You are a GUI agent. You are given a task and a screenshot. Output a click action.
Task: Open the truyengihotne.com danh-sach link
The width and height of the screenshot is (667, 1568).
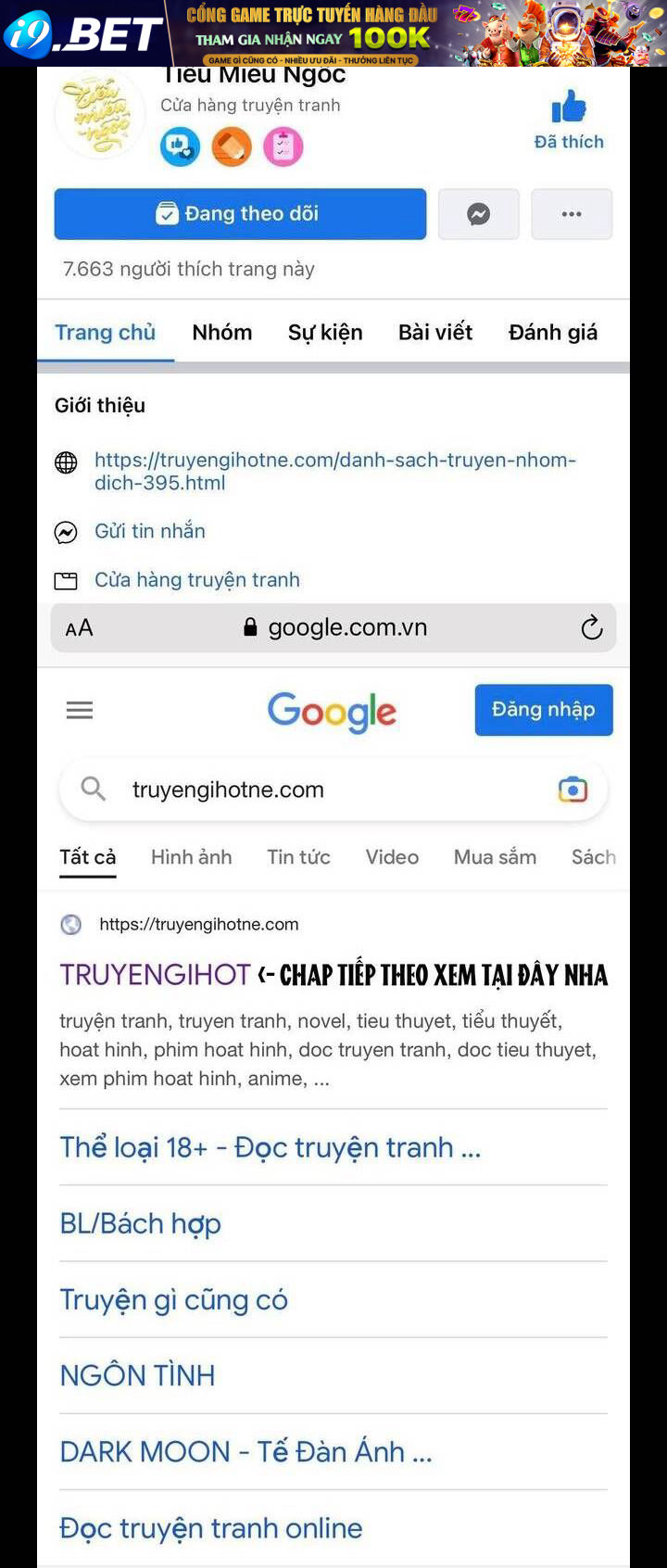[x=335, y=471]
